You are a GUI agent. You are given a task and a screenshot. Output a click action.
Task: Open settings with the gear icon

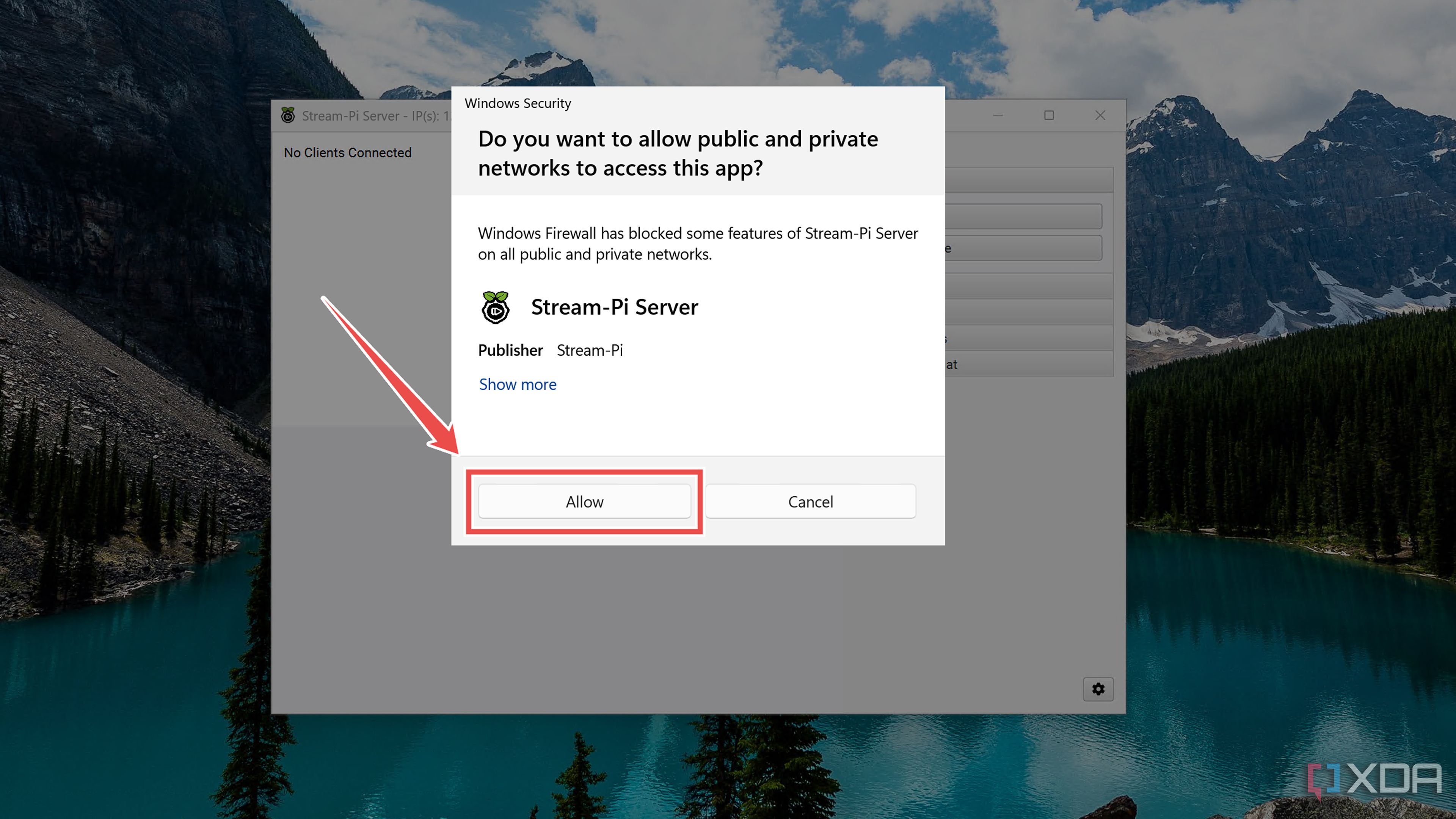click(x=1098, y=689)
